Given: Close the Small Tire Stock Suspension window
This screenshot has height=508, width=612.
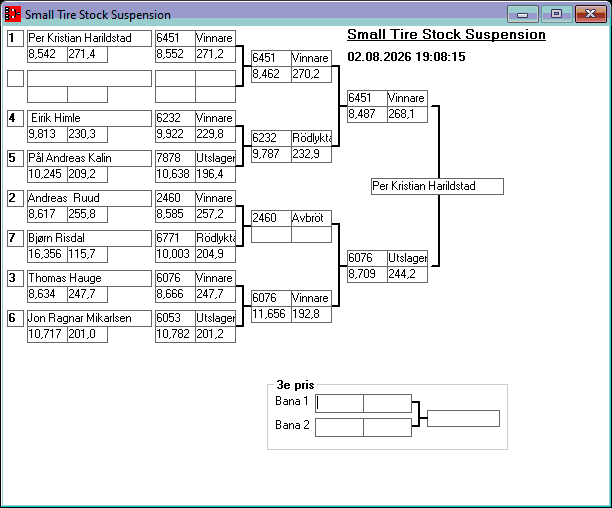Looking at the screenshot, I should coord(591,14).
